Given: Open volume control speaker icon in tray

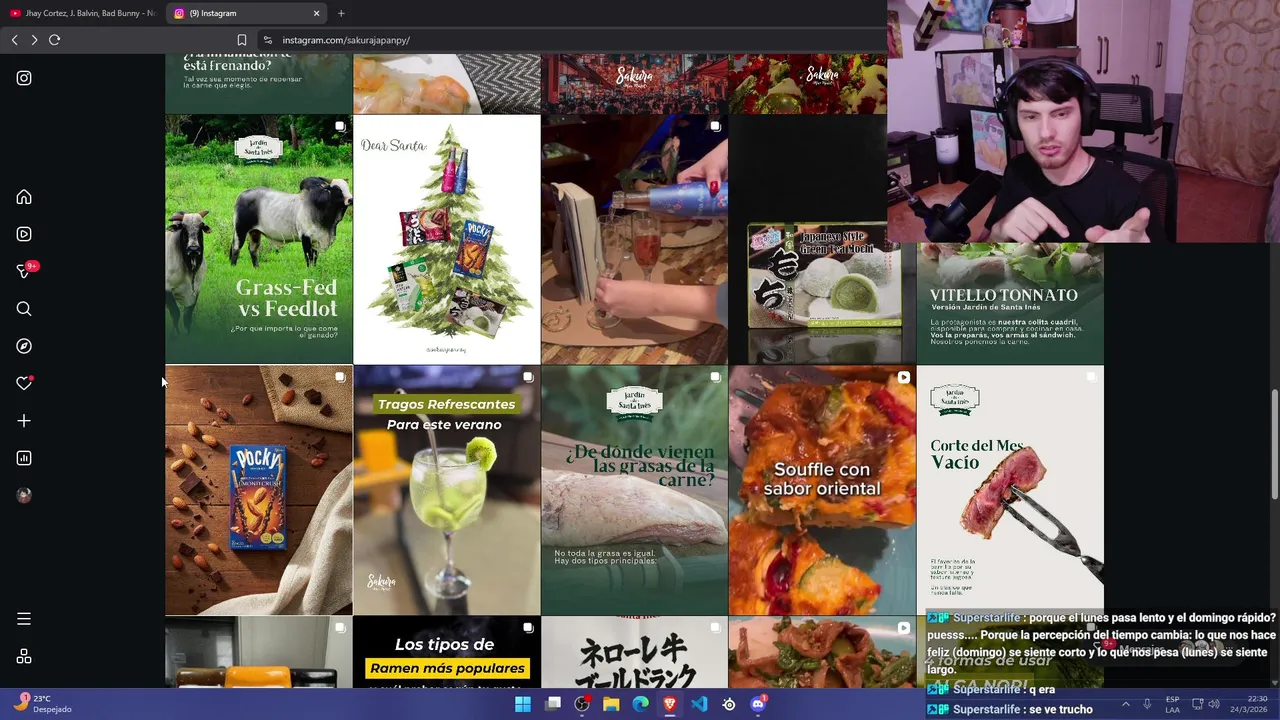Looking at the screenshot, I should (x=1214, y=704).
